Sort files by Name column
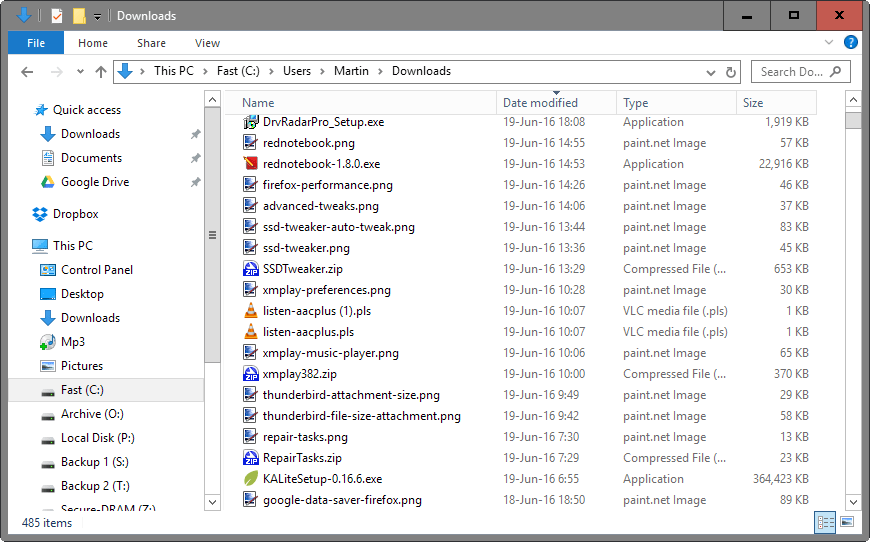The image size is (870, 542). (361, 103)
